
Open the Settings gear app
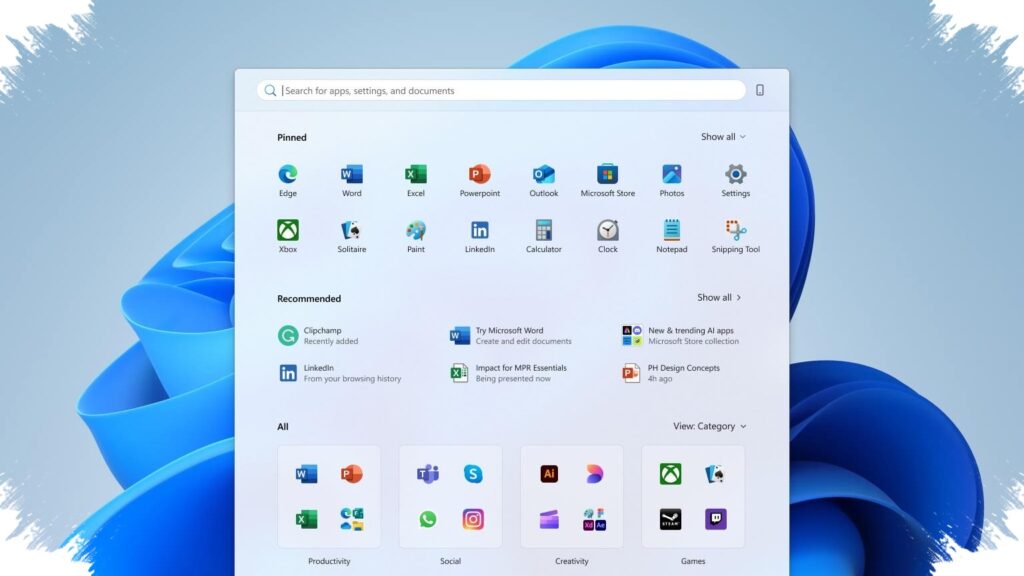tap(735, 180)
